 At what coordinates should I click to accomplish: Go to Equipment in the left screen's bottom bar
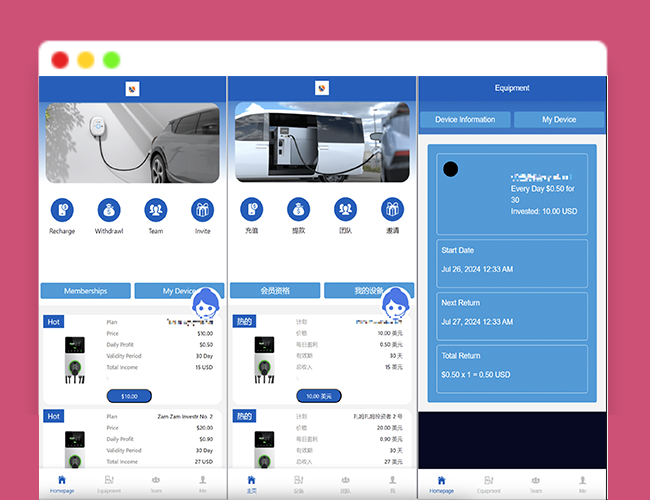109,484
